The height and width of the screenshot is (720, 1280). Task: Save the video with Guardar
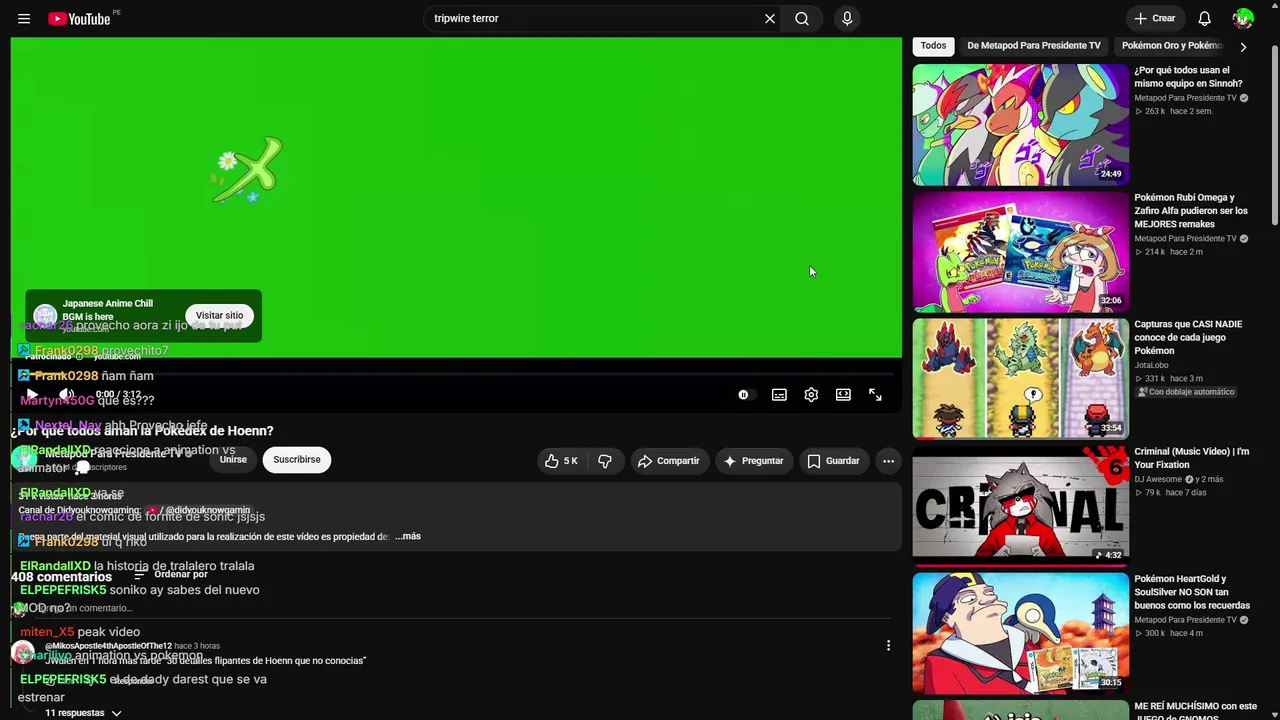point(833,461)
